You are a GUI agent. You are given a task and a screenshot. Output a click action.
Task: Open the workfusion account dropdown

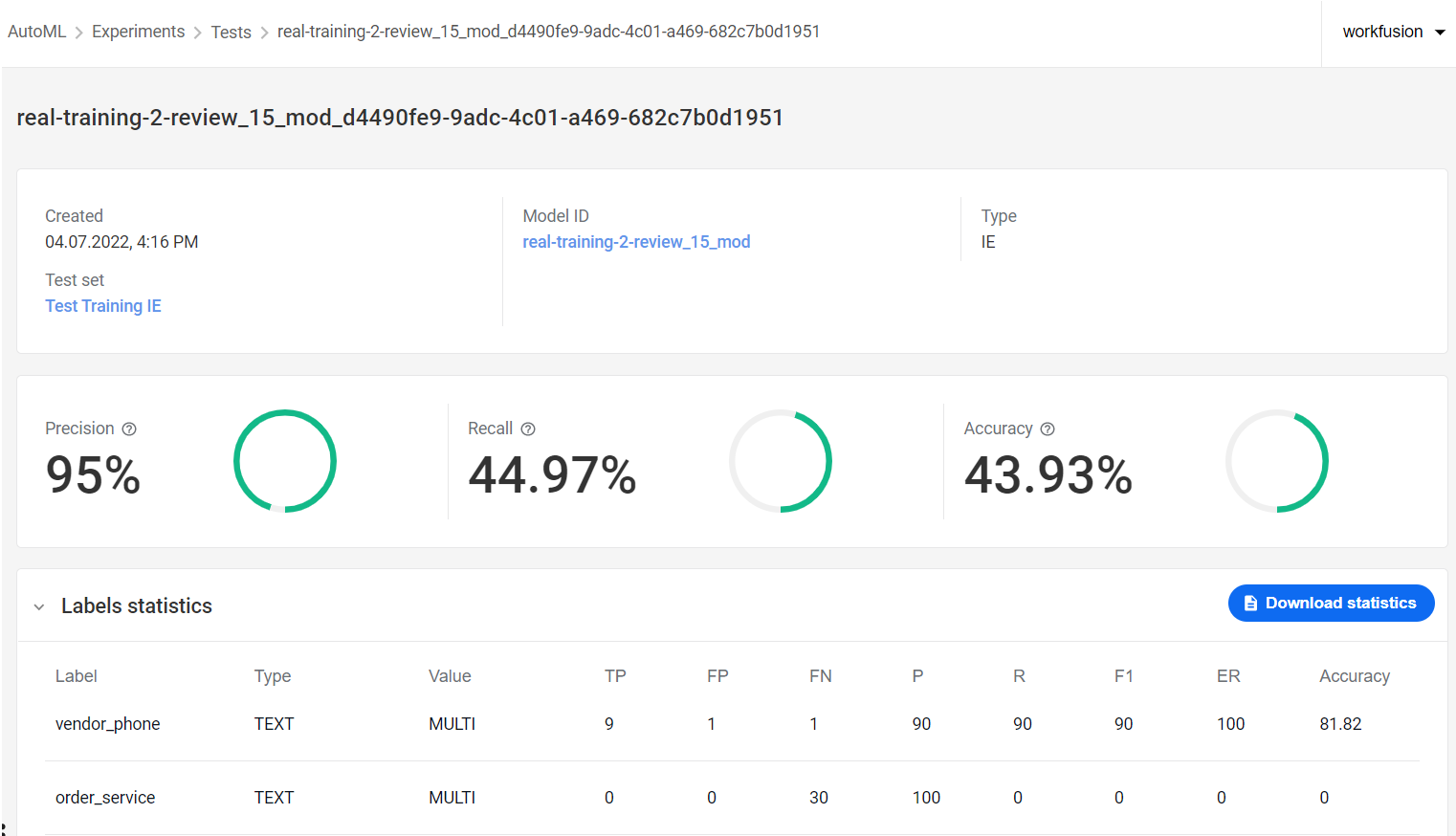pyautogui.click(x=1393, y=33)
